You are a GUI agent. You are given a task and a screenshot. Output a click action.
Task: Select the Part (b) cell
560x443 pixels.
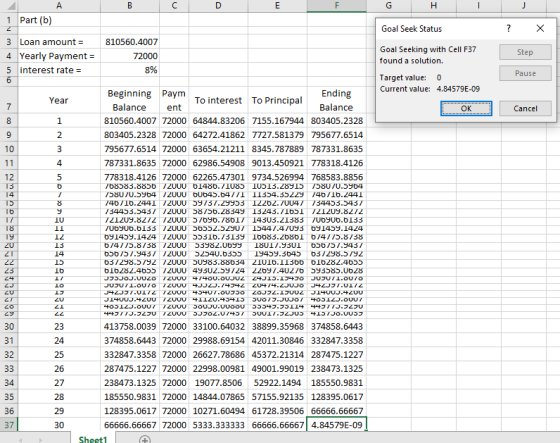point(59,20)
